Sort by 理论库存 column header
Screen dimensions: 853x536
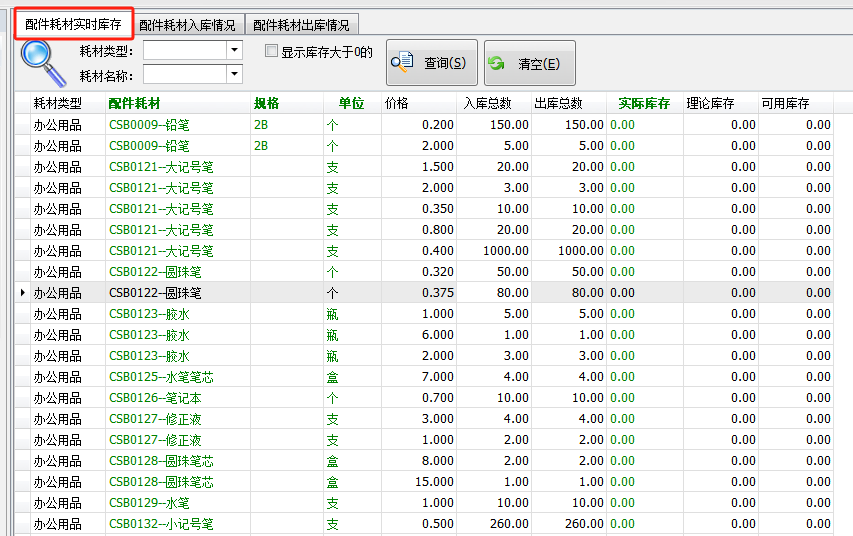pos(721,103)
